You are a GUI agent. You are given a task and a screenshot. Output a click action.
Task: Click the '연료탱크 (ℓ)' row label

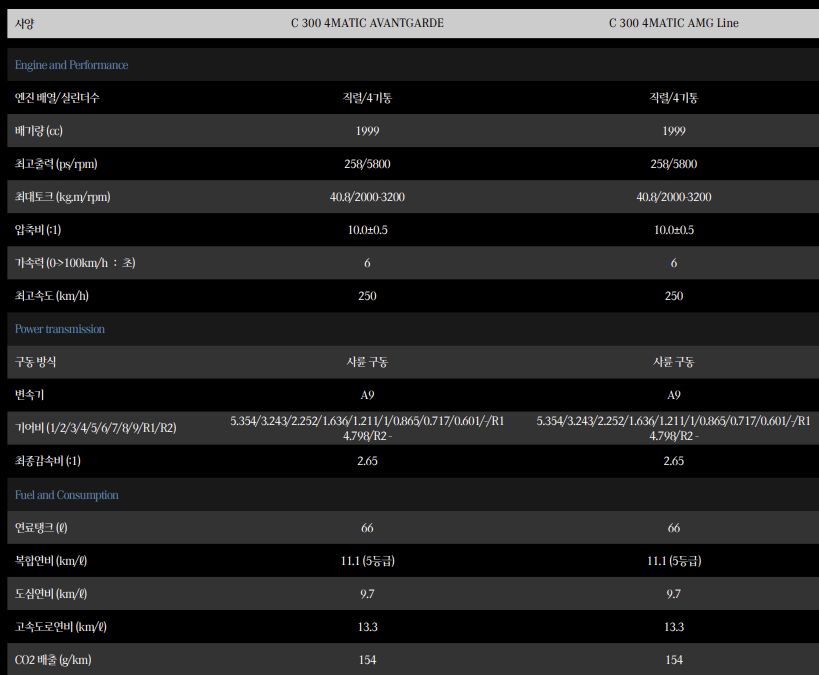[x=41, y=528]
